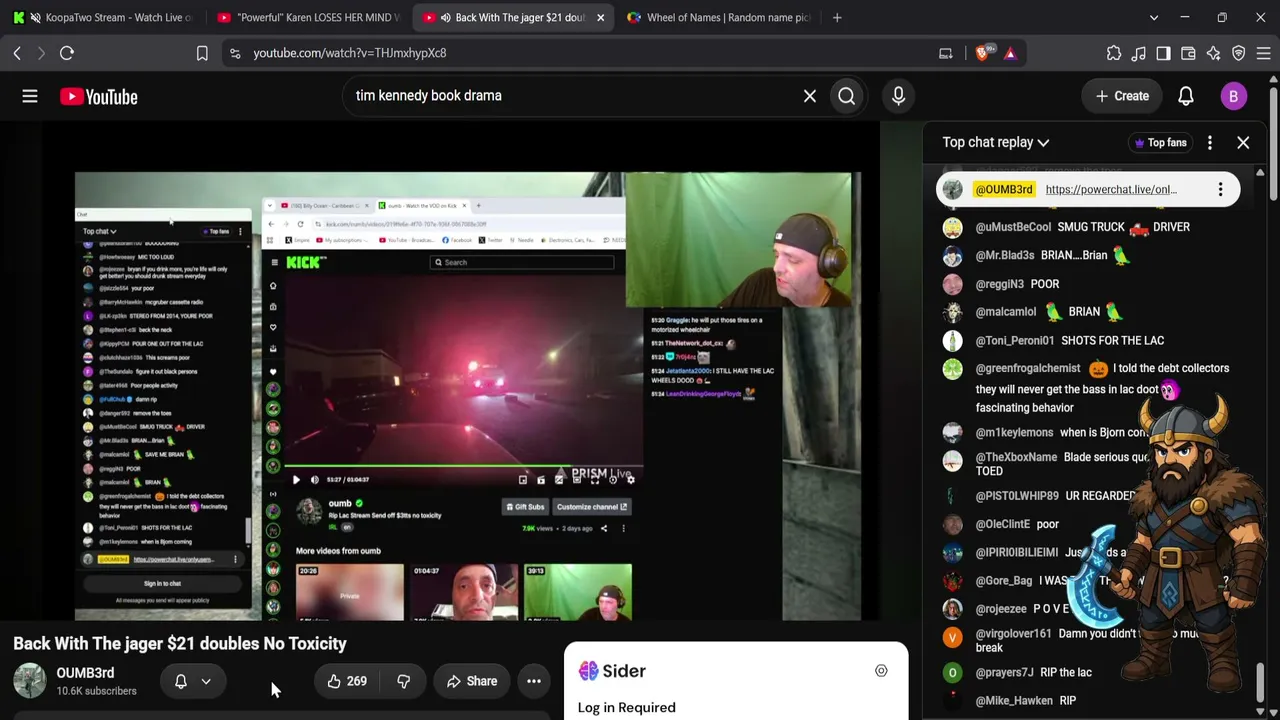Image resolution: width=1280 pixels, height=720 pixels.
Task: Open the tab search chevron
Action: (x=1154, y=17)
